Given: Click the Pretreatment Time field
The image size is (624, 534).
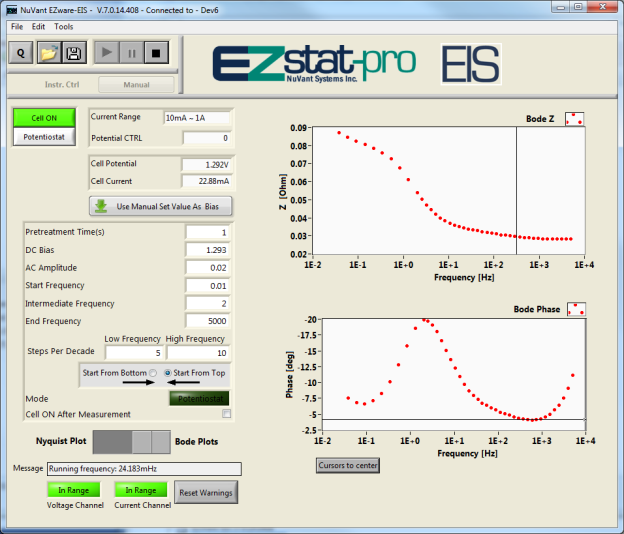Looking at the screenshot, I should (x=207, y=232).
